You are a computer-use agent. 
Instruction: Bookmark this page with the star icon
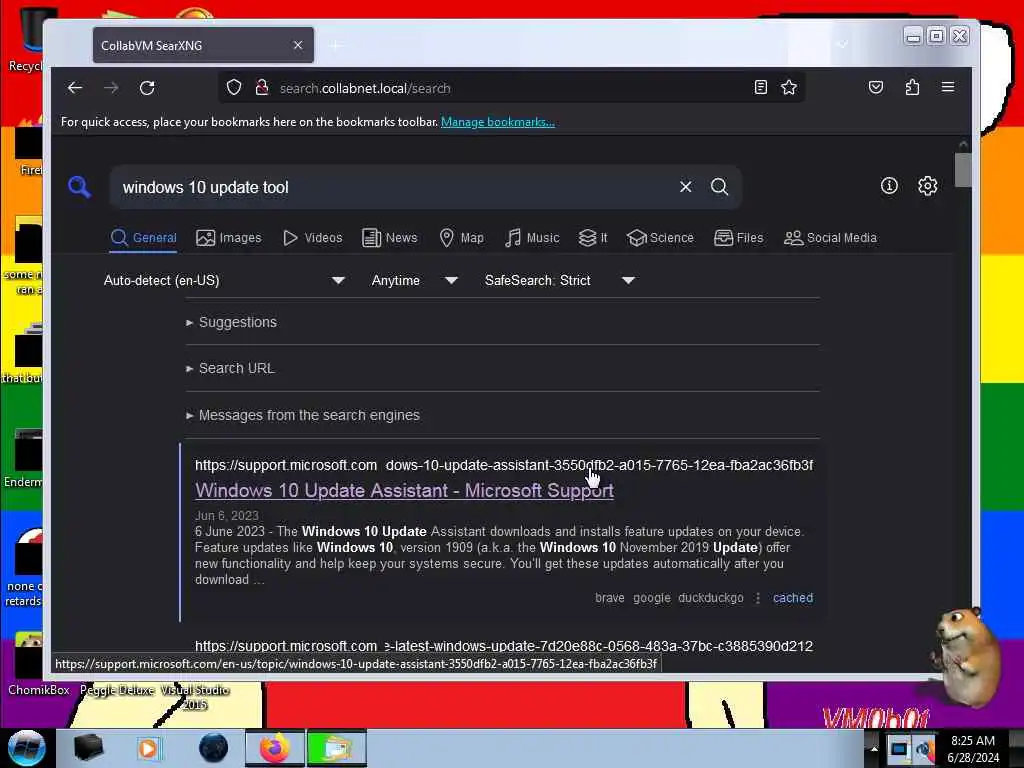[x=789, y=88]
